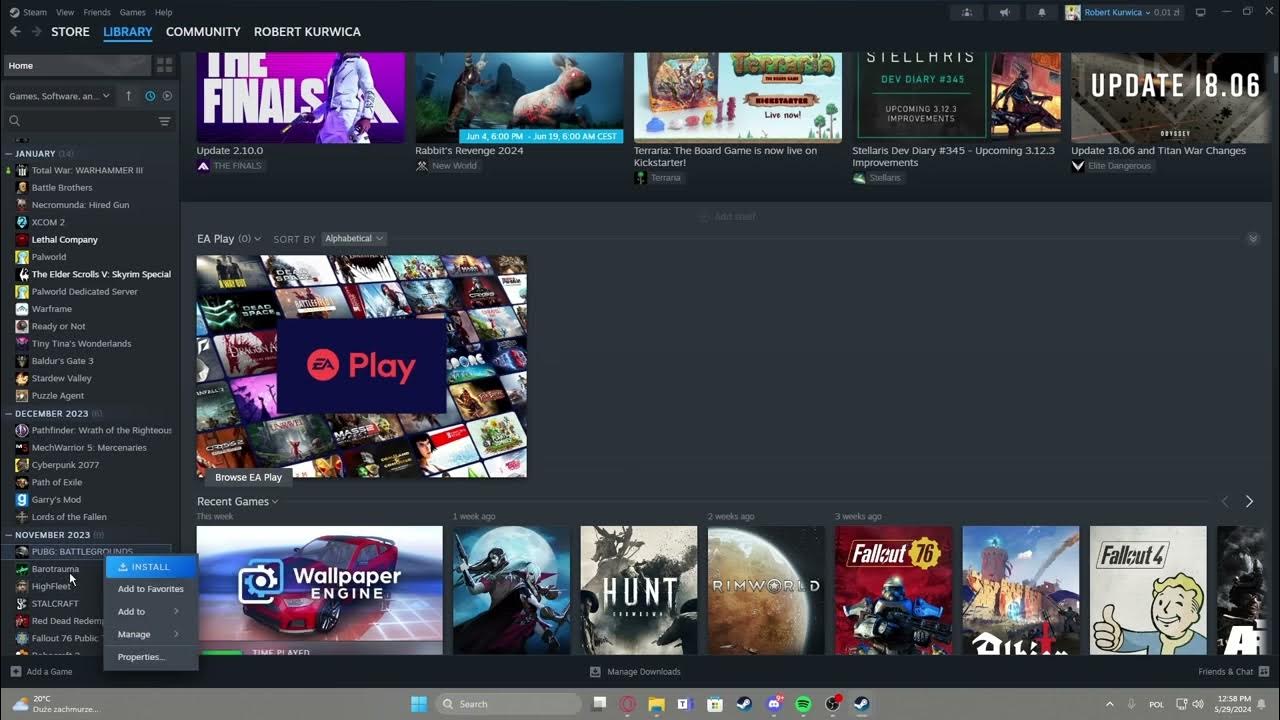Collapse the EA Play shelf chevron
Screen dimensions: 1280x720
point(1253,239)
